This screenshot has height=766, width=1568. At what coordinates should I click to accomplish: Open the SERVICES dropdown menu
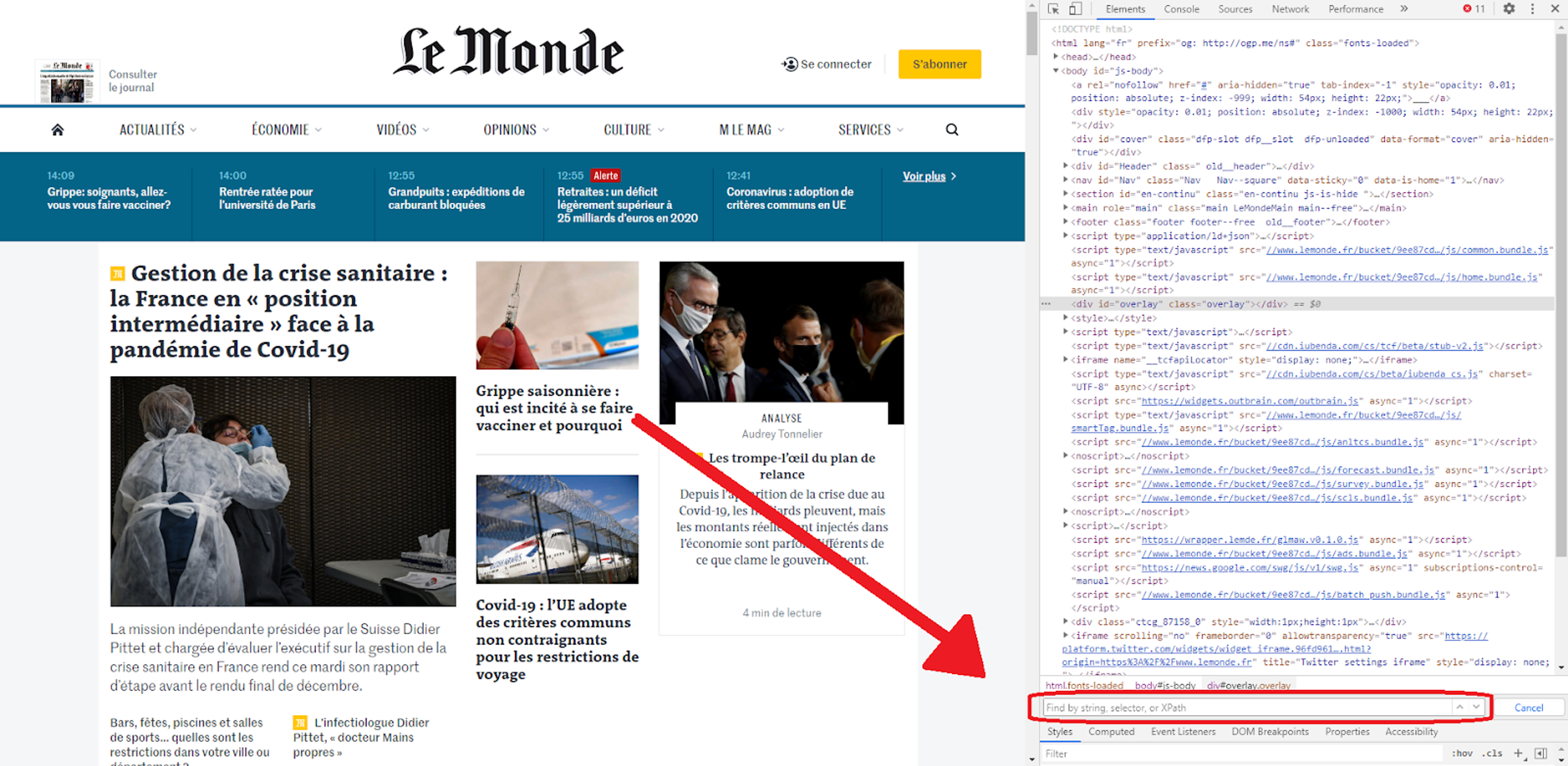871,130
